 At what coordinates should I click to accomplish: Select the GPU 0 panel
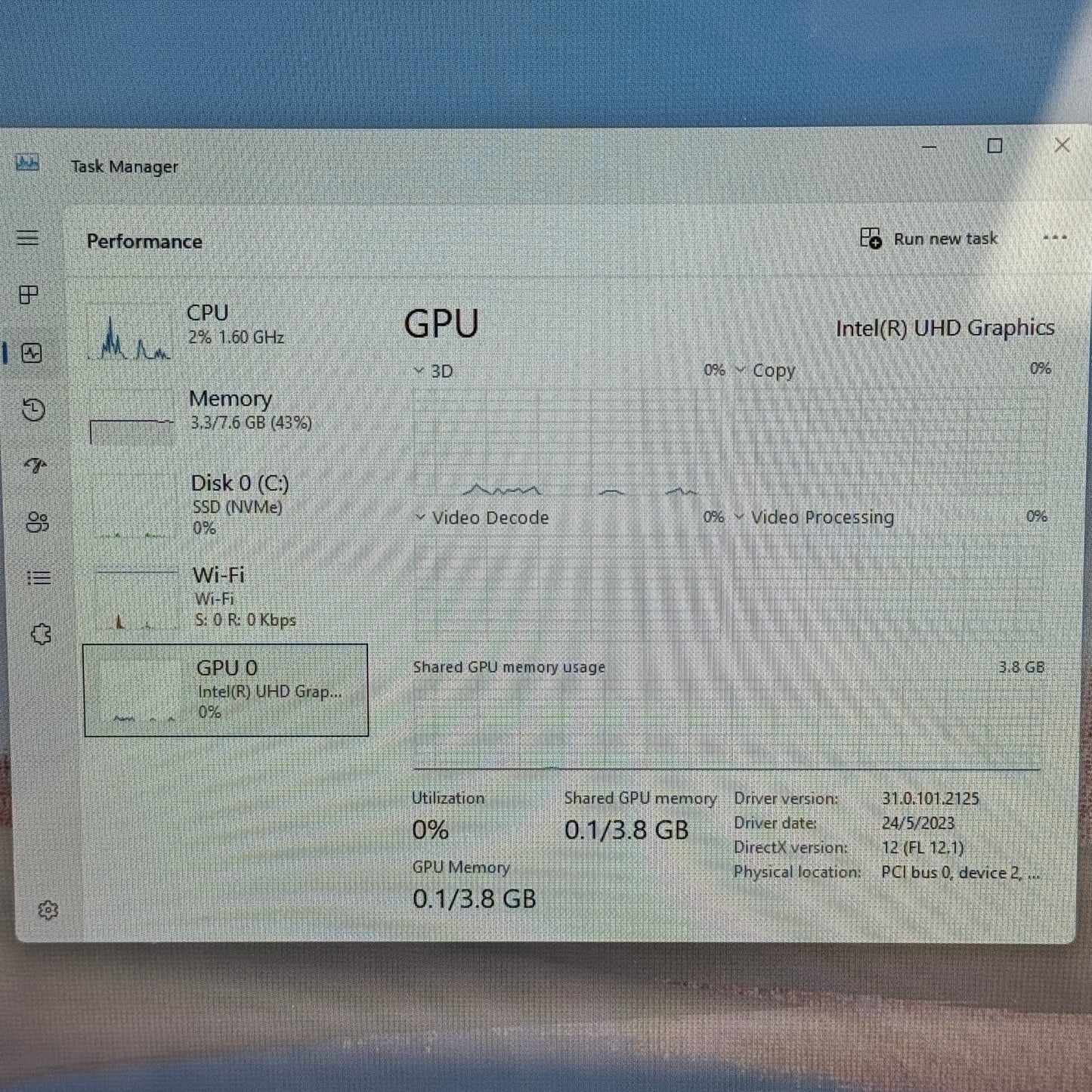point(224,689)
